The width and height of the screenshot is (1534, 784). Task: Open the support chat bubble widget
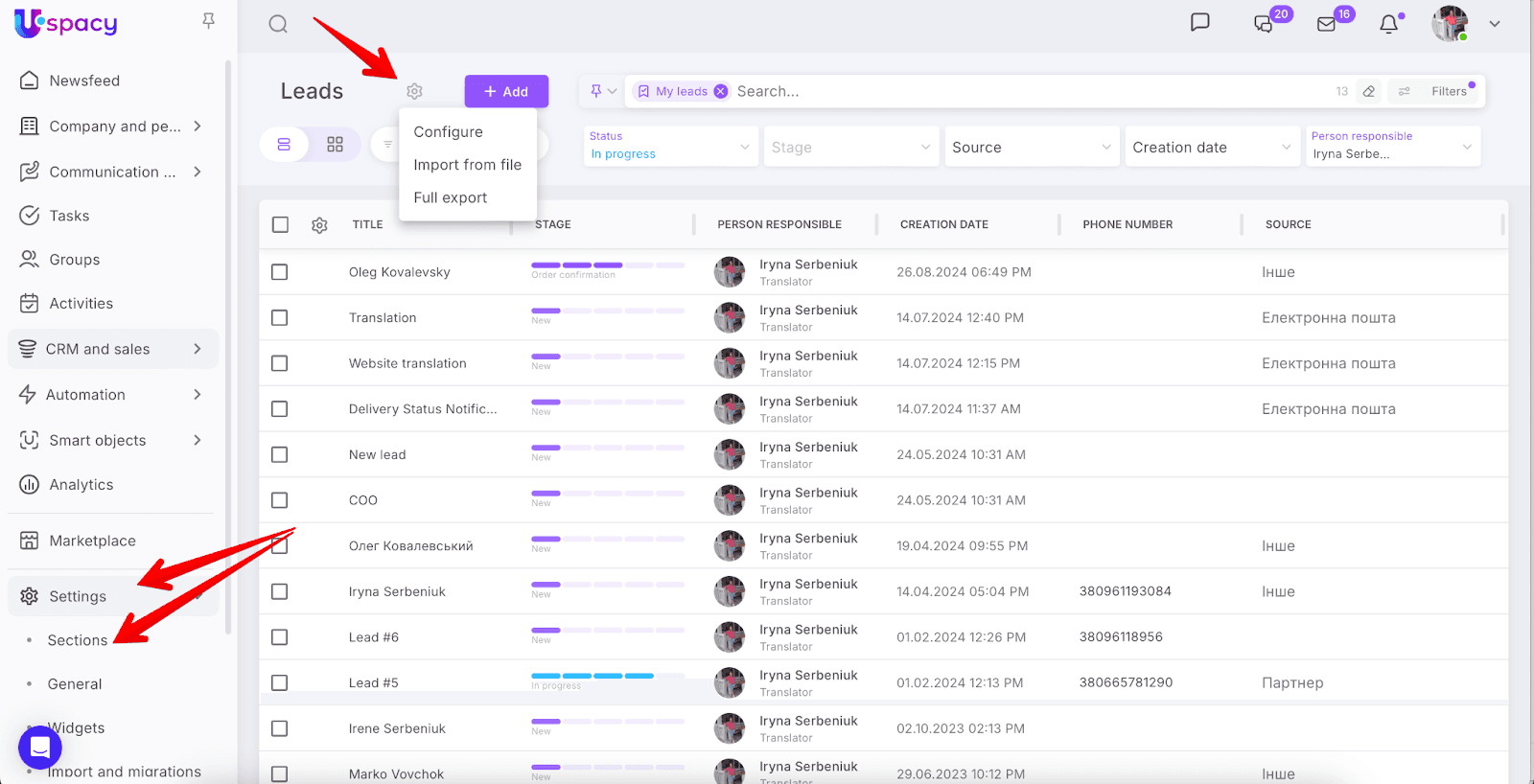point(40,747)
